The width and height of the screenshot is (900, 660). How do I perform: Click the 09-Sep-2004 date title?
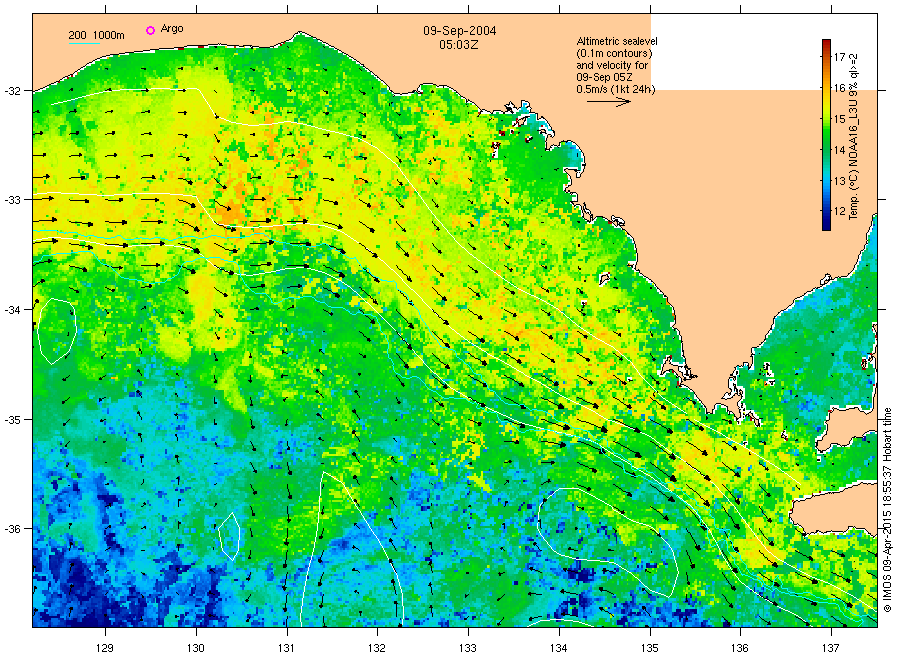pyautogui.click(x=460, y=31)
